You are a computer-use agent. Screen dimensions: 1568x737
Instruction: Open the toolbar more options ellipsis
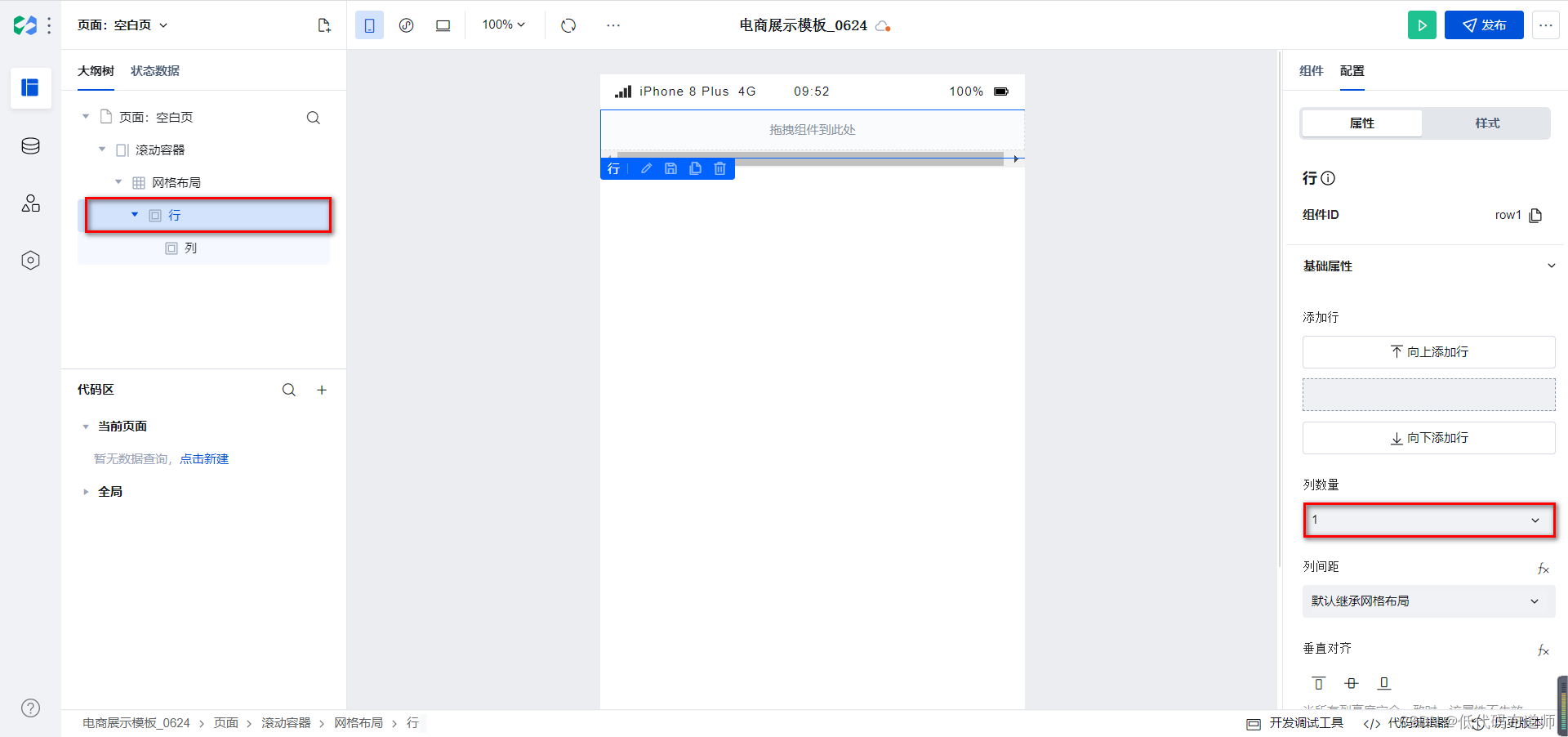pyautogui.click(x=613, y=25)
